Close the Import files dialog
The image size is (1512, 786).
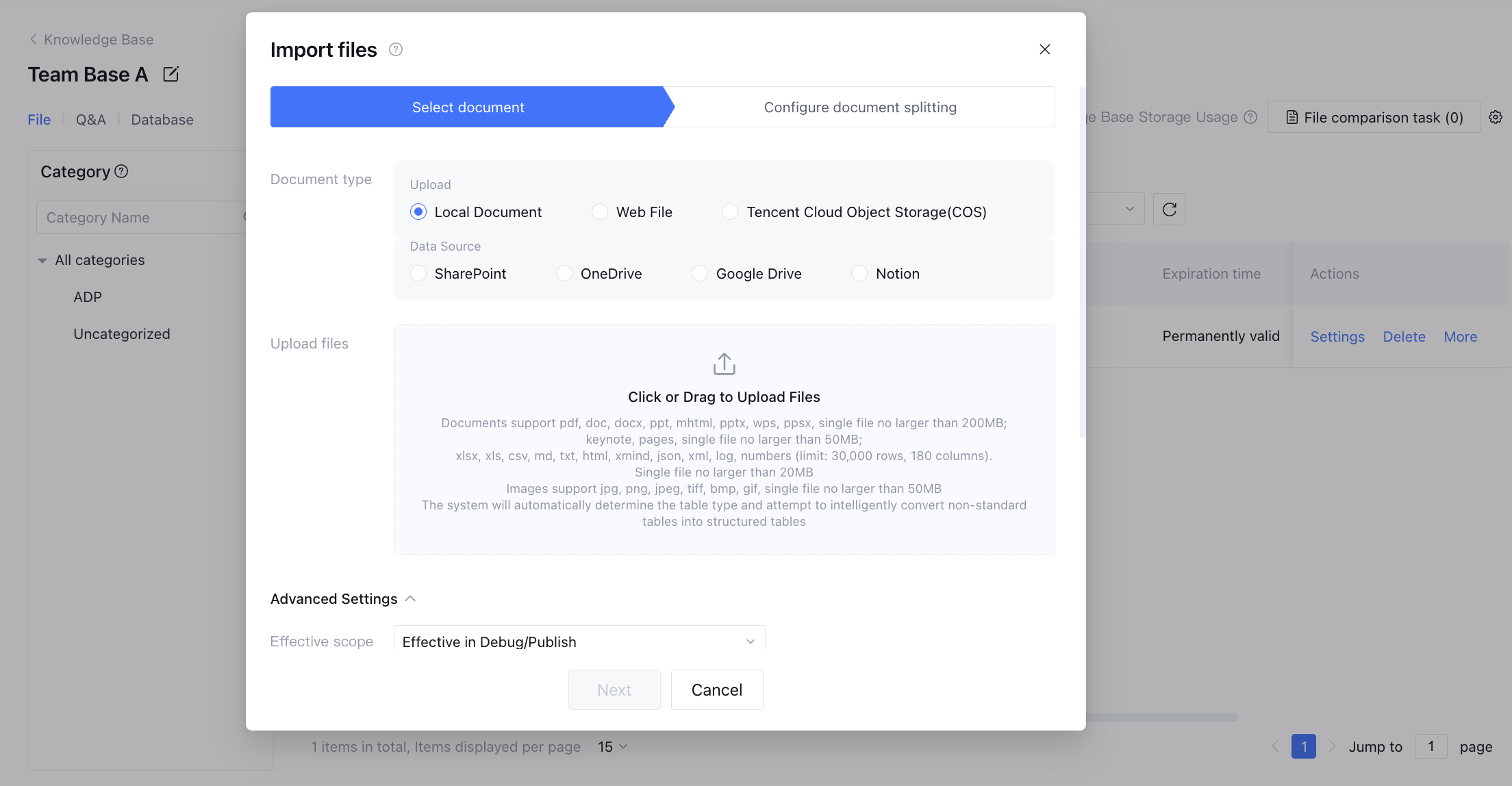click(1044, 49)
